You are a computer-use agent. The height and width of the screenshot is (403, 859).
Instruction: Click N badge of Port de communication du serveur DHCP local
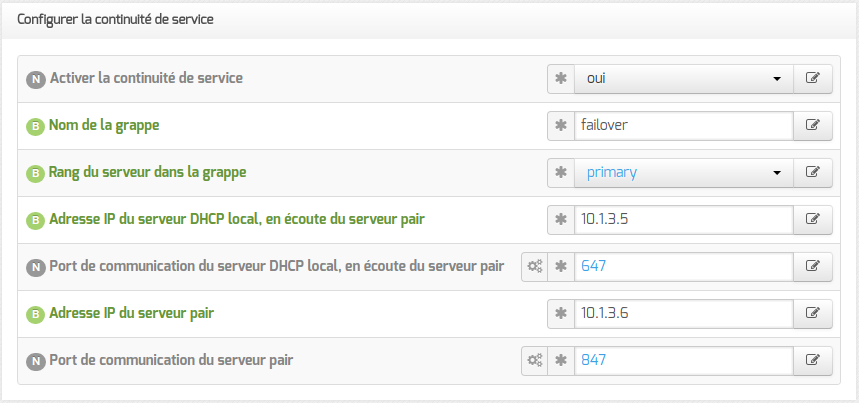point(36,268)
